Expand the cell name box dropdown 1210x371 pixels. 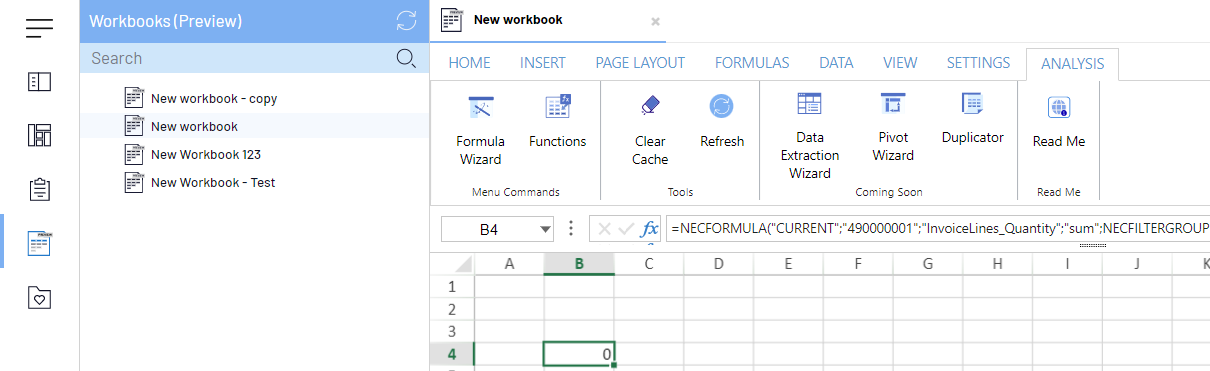(545, 229)
